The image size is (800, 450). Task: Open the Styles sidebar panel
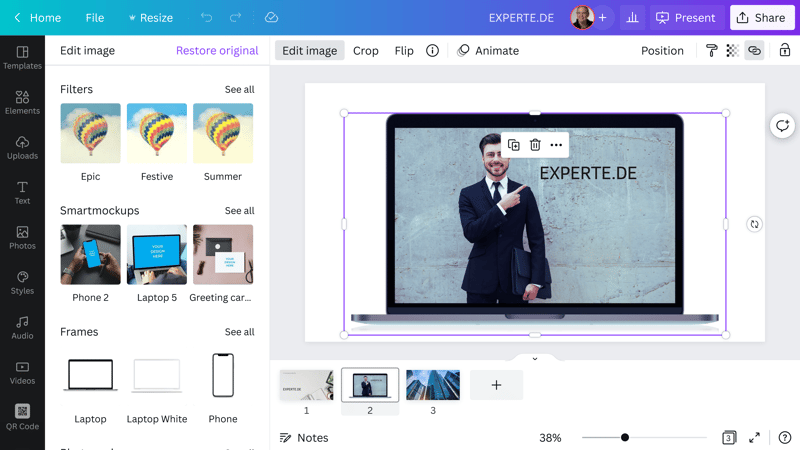click(x=22, y=283)
